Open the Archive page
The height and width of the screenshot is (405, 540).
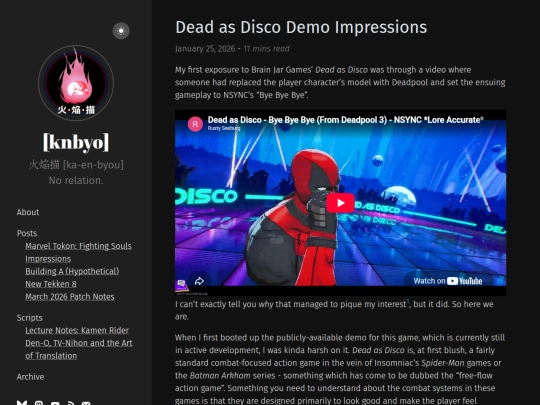coord(30,377)
